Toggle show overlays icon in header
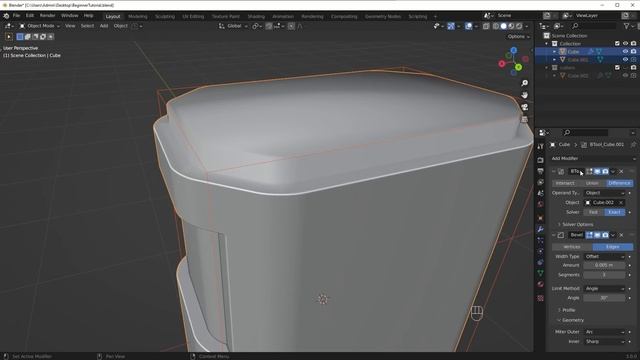Screen dimensions: 640x360 coord(469,26)
